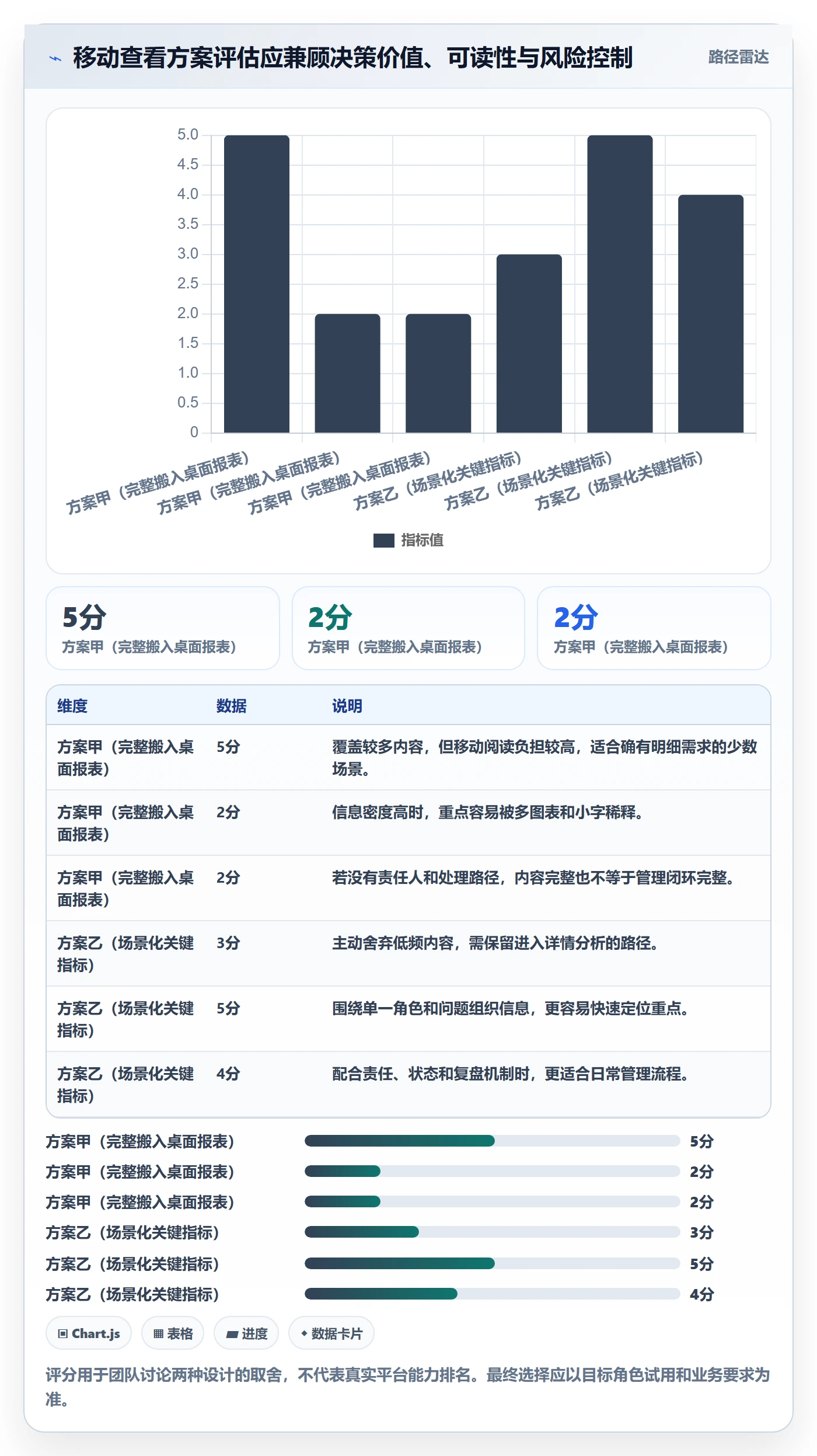Select the table row describing 覆盖较多内容
This screenshot has width=817, height=1456.
click(x=408, y=758)
